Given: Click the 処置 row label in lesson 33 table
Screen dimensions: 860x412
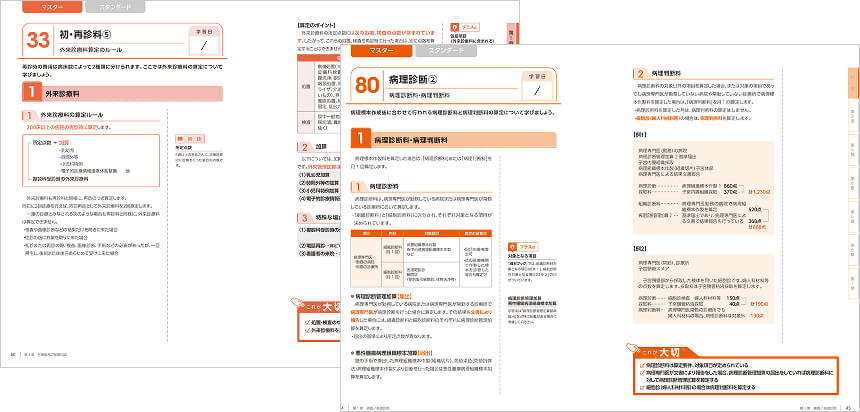Looking at the screenshot, I should click(305, 86).
